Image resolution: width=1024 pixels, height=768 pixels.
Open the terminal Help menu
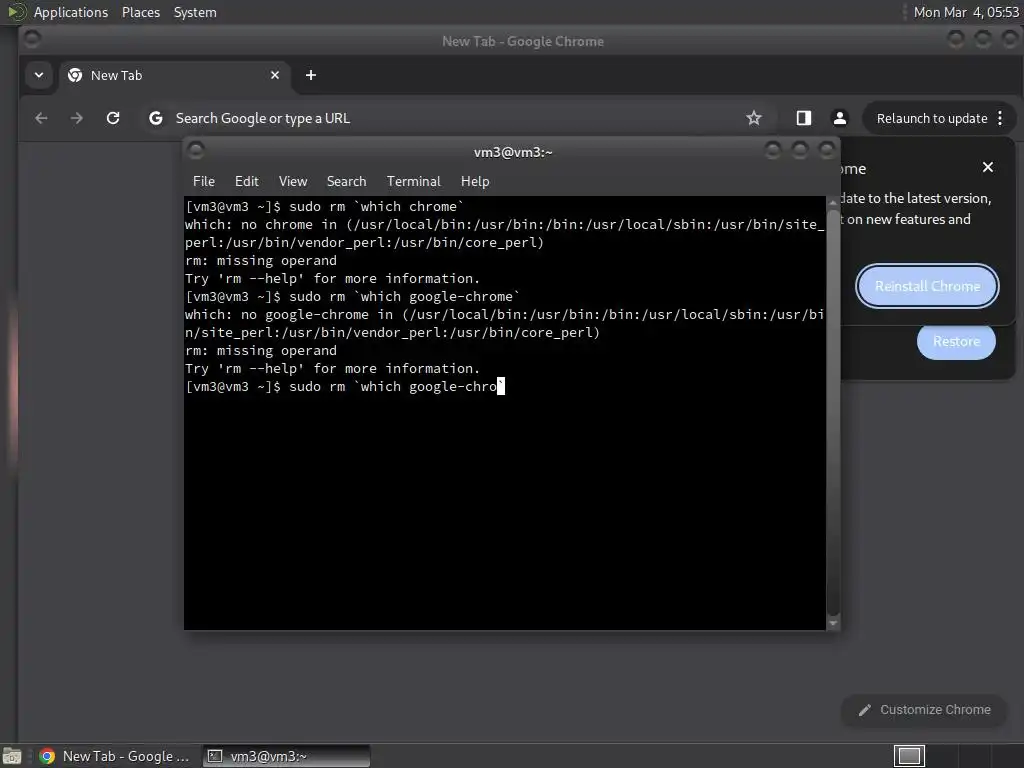(x=475, y=182)
